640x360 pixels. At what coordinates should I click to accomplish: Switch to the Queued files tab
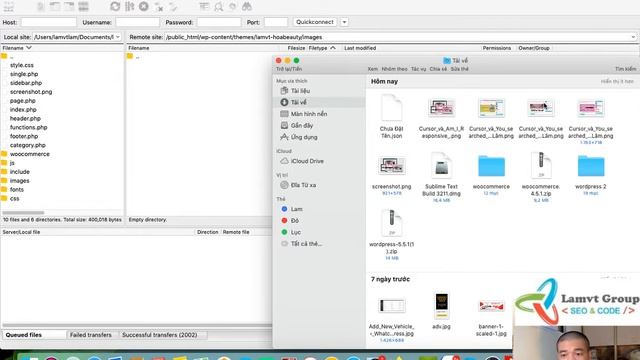pos(24,335)
